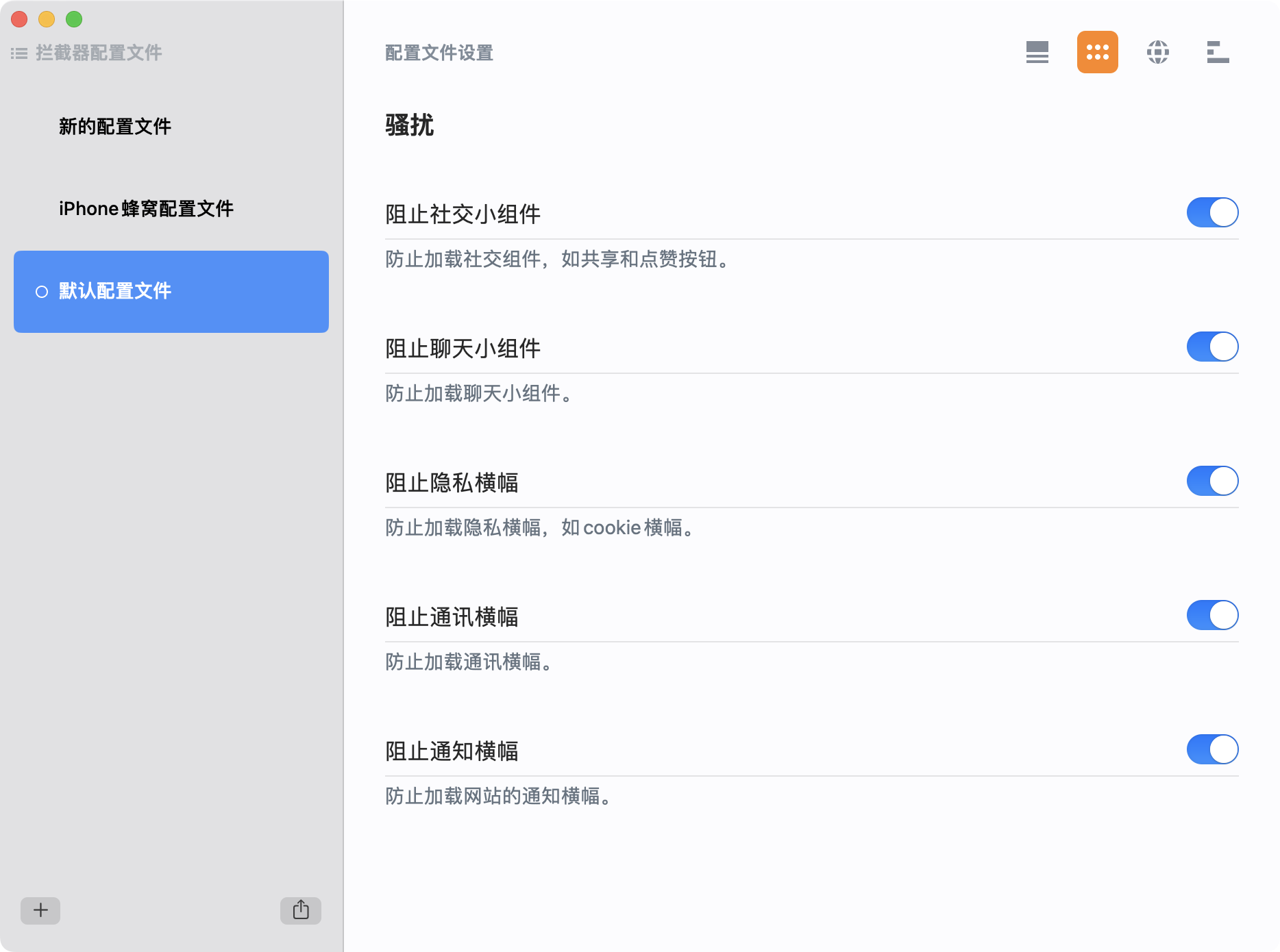Screen dimensions: 1280x952
Task: Click the 阻止聊天小组件 label
Action: click(x=463, y=349)
